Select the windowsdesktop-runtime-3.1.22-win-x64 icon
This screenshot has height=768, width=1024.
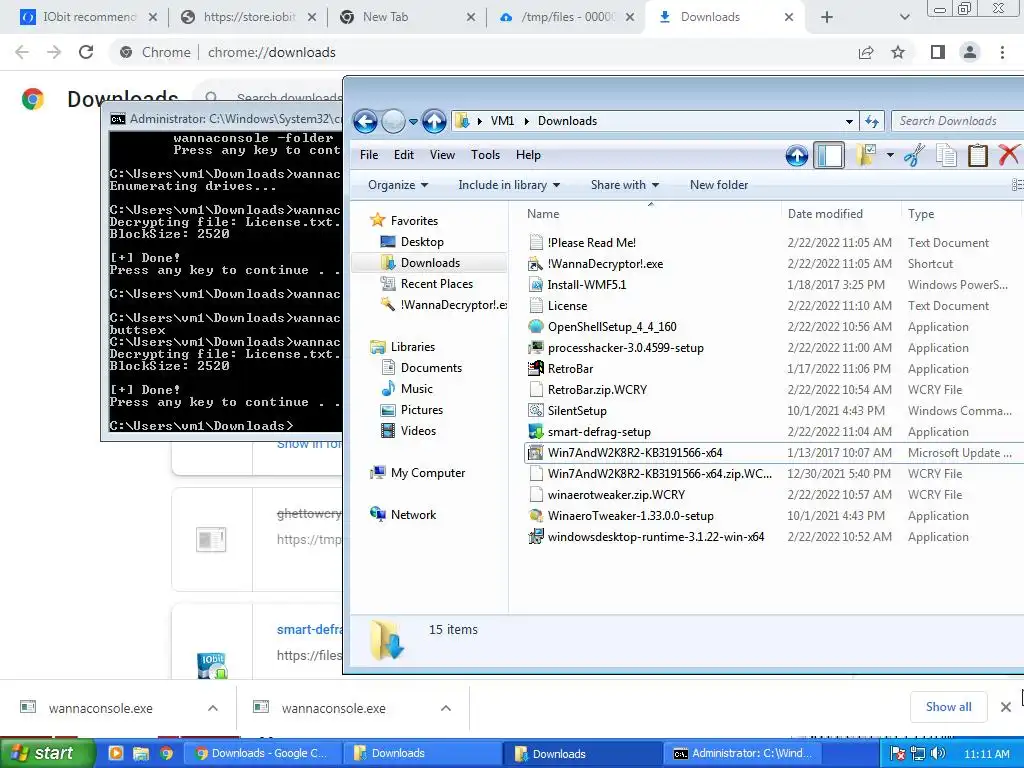click(x=536, y=537)
